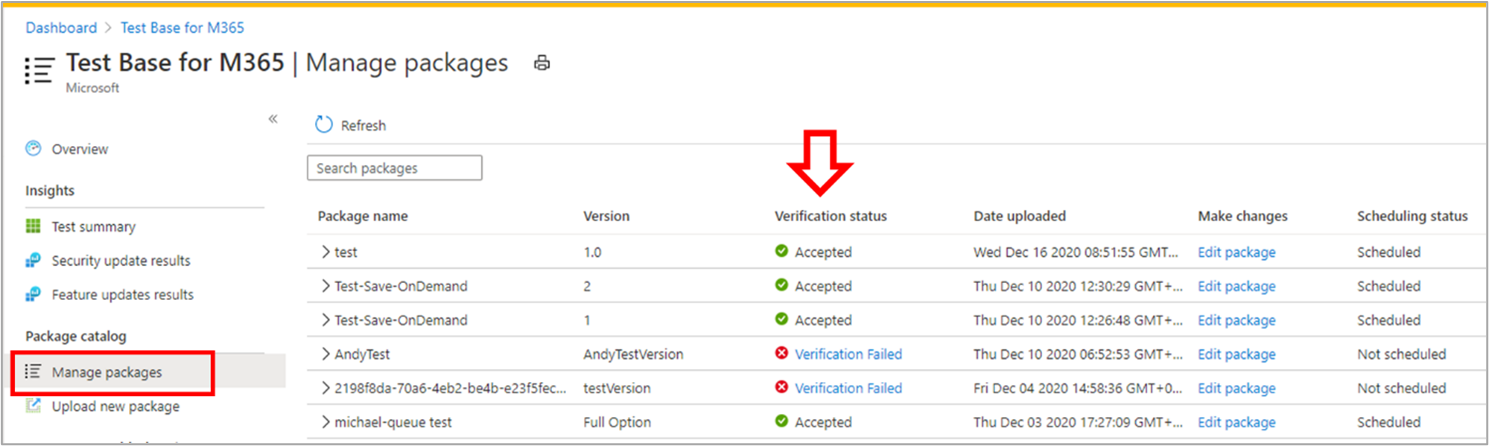Click Edit package for test version 1.0
This screenshot has height=446, width=1489.
click(x=1237, y=252)
